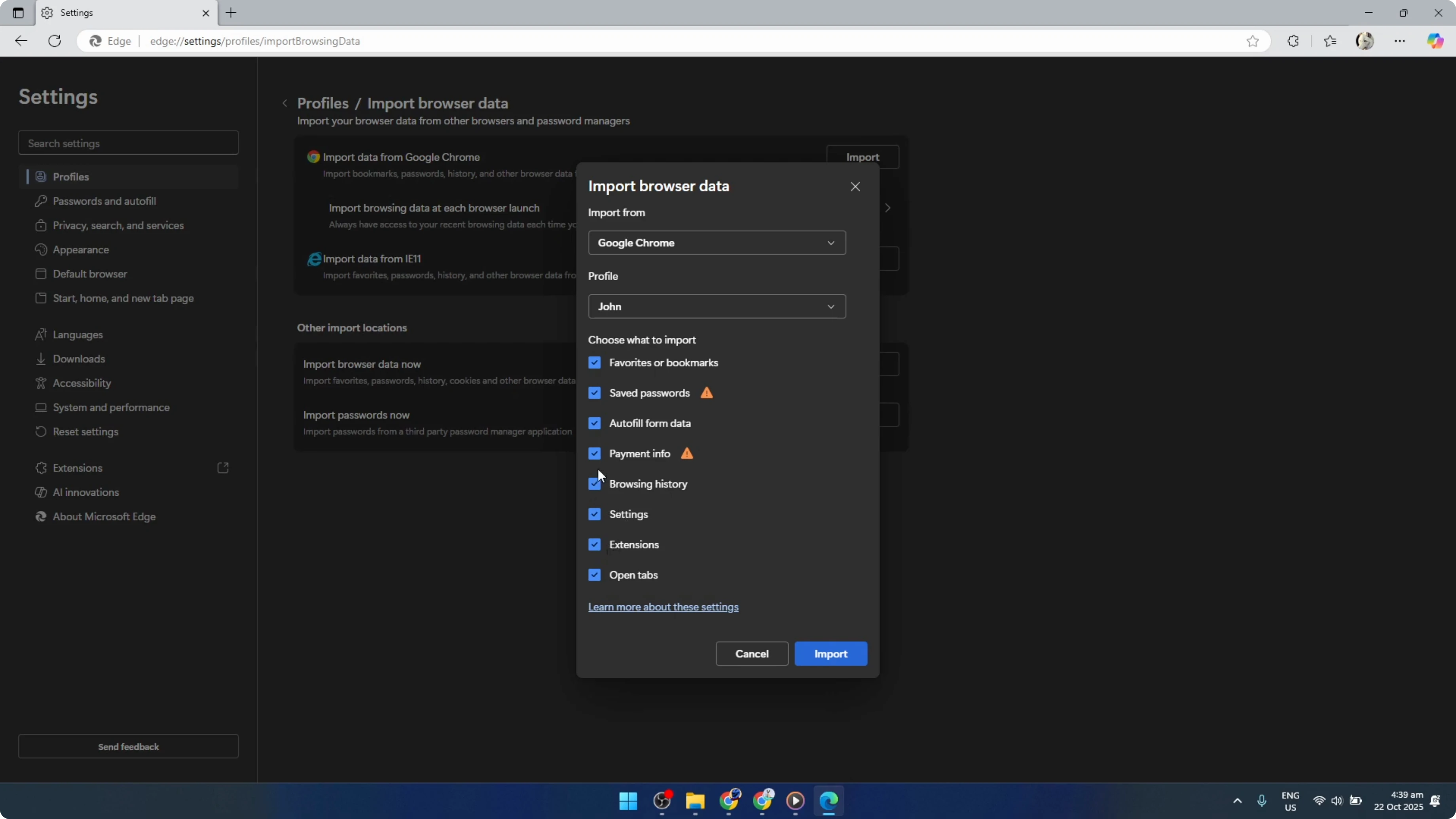Click the browser back arrow
Image resolution: width=1456 pixels, height=819 pixels.
[21, 41]
